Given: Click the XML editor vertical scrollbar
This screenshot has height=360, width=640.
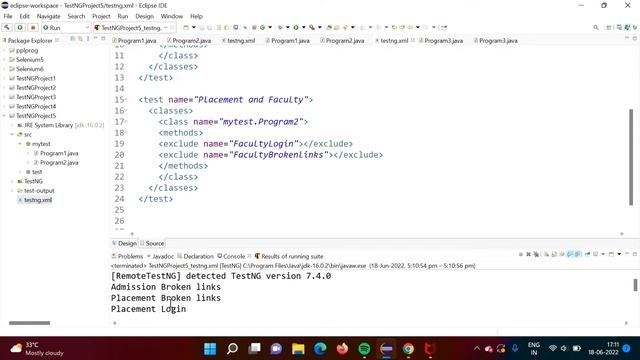Looking at the screenshot, I should [x=631, y=157].
